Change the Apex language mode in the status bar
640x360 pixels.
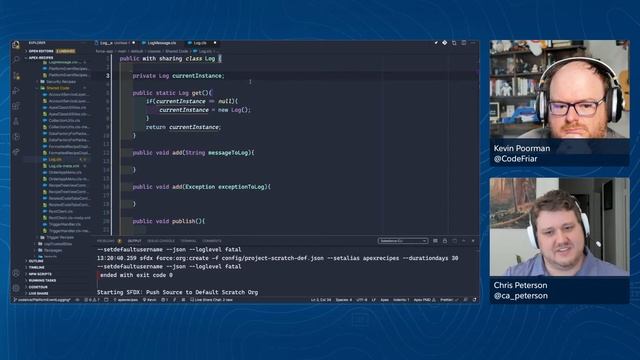coord(384,300)
